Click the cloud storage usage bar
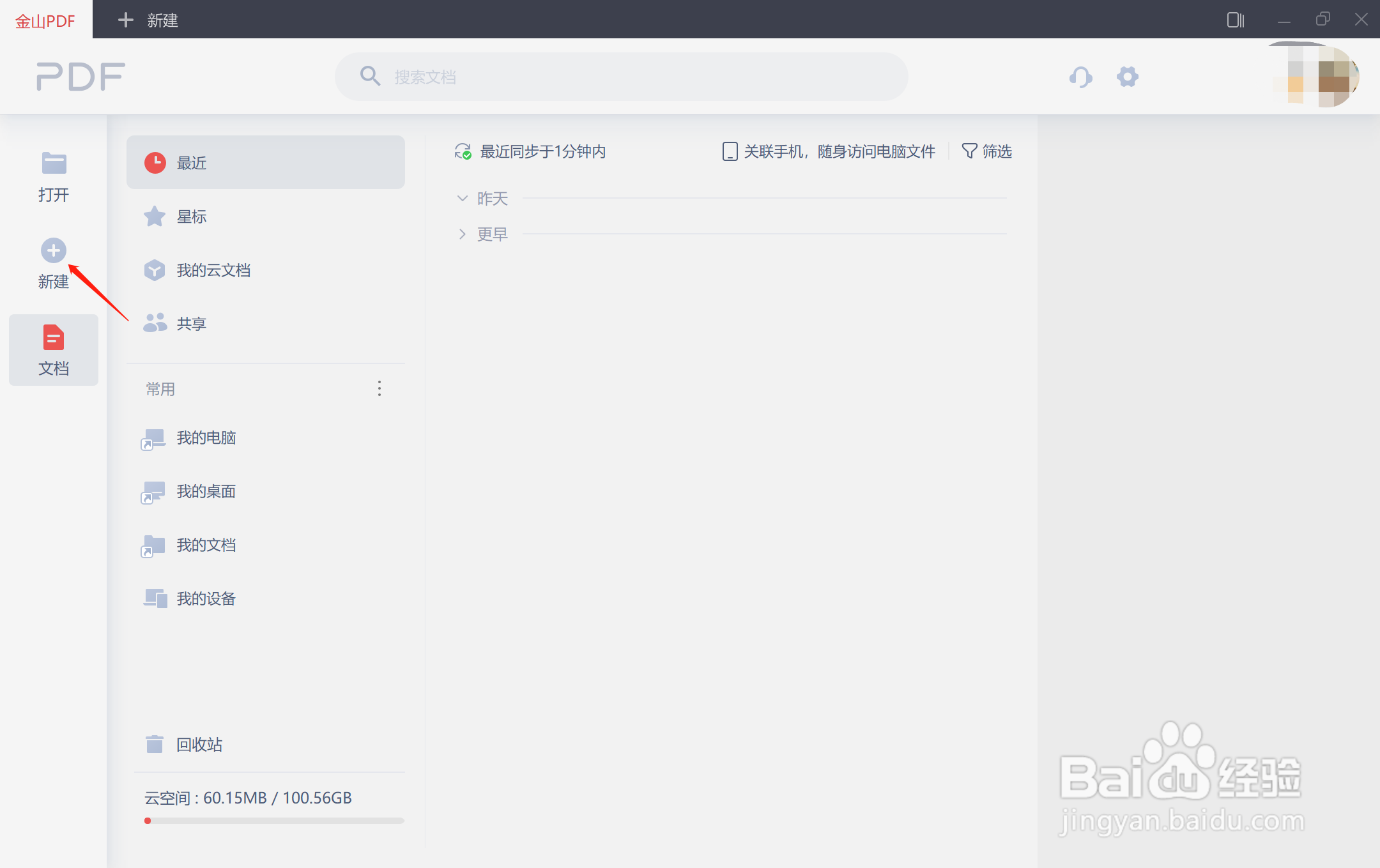The image size is (1380, 868). [274, 821]
